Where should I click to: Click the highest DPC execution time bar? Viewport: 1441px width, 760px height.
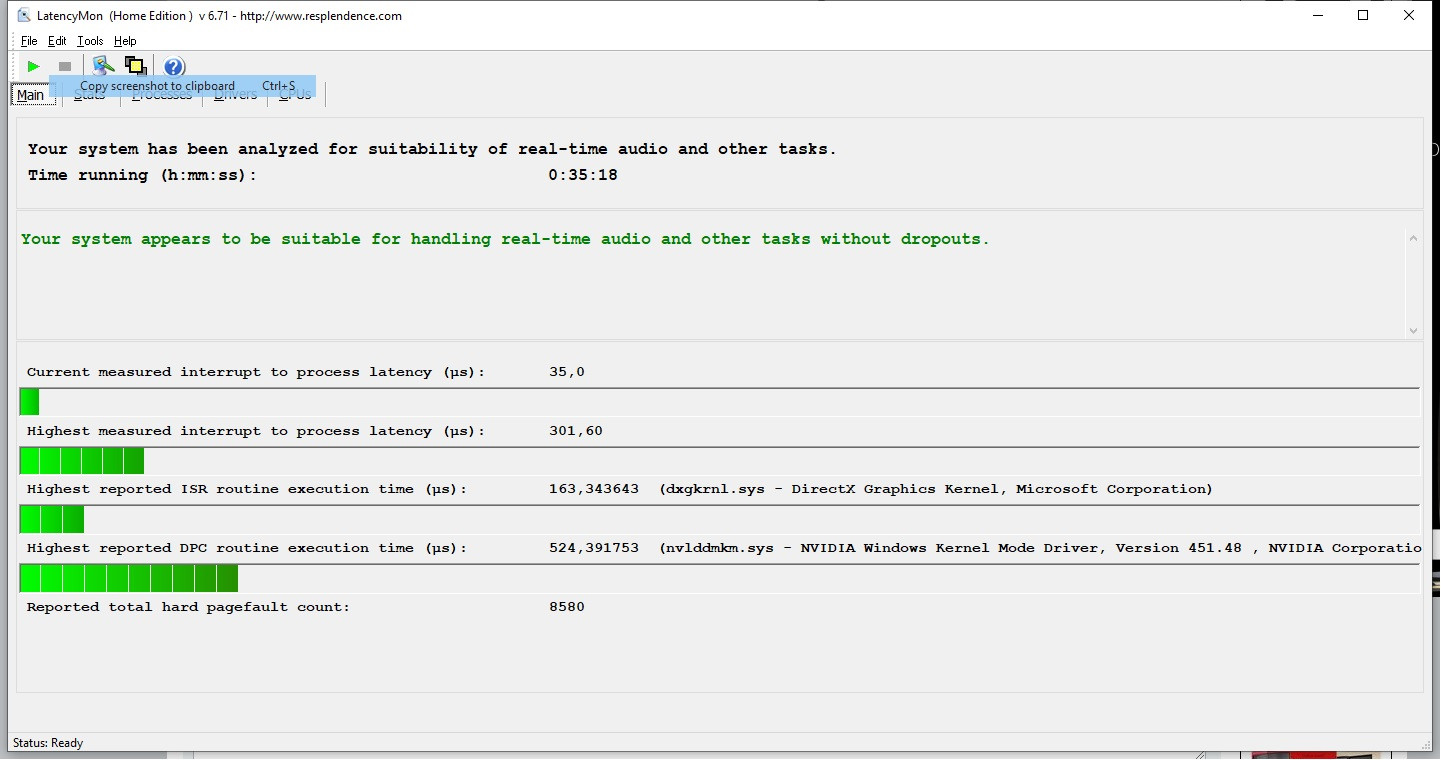[x=129, y=578]
